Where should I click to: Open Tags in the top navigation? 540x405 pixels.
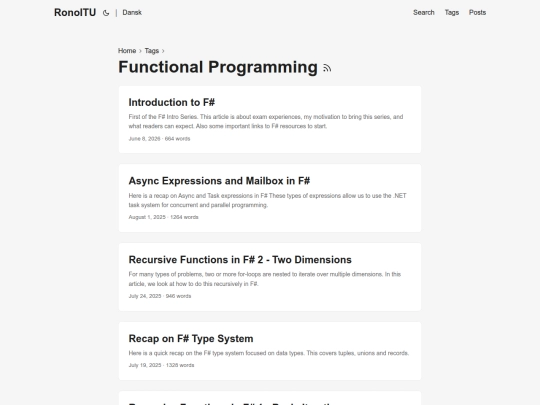(x=451, y=12)
